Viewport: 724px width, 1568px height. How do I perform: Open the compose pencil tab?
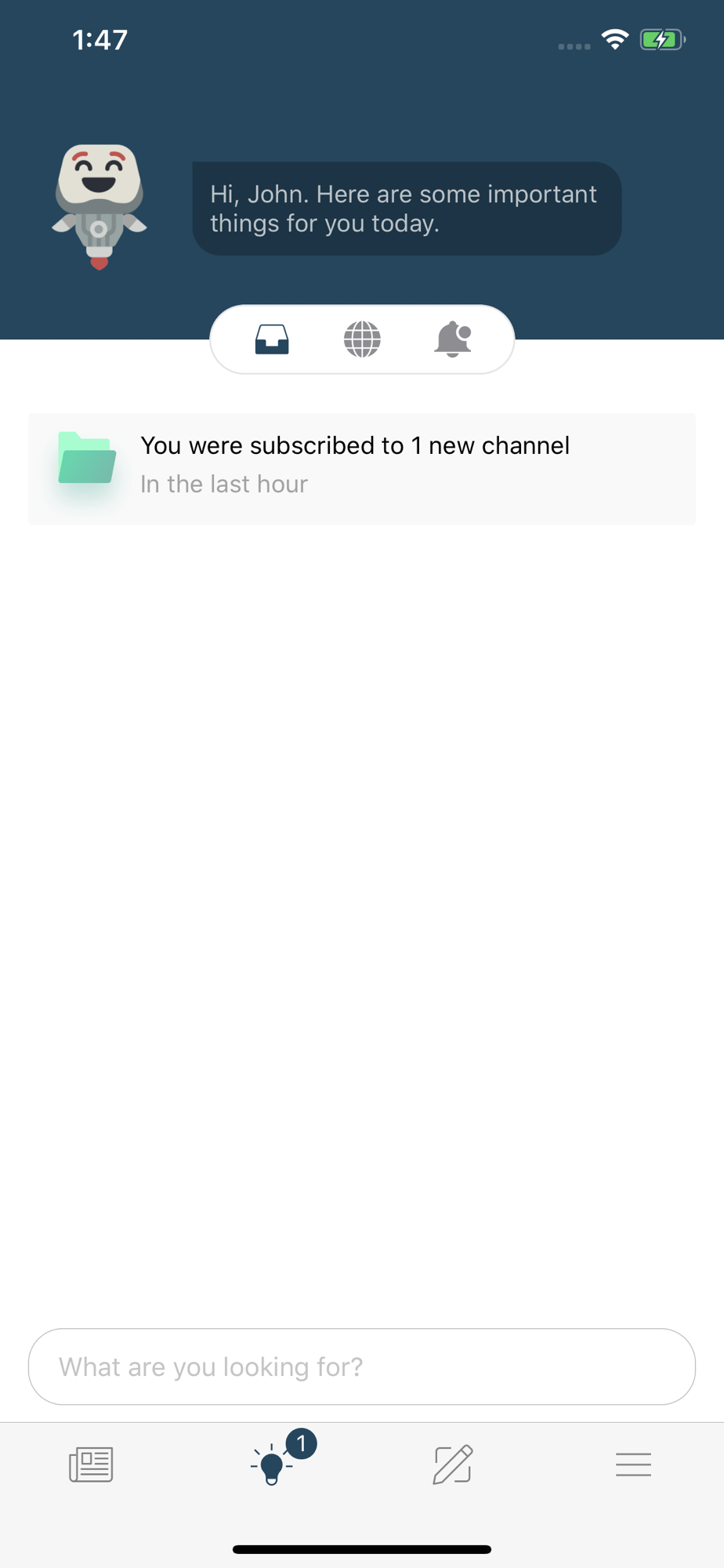(x=453, y=1465)
